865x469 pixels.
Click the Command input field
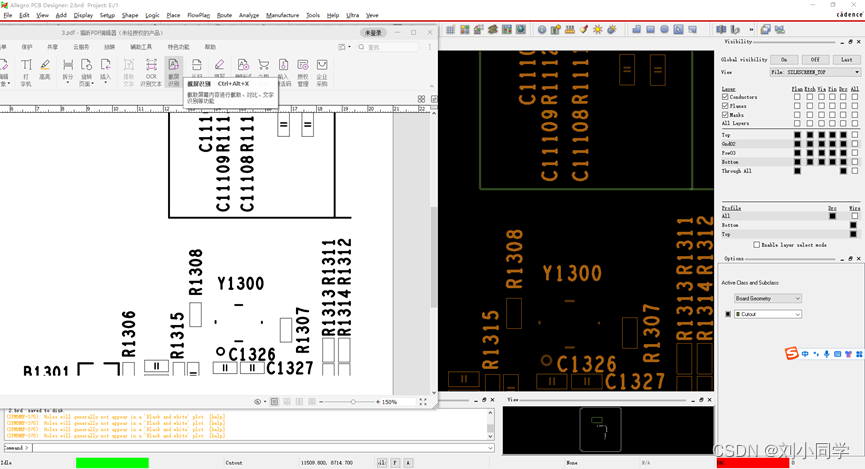pyautogui.click(x=250, y=448)
